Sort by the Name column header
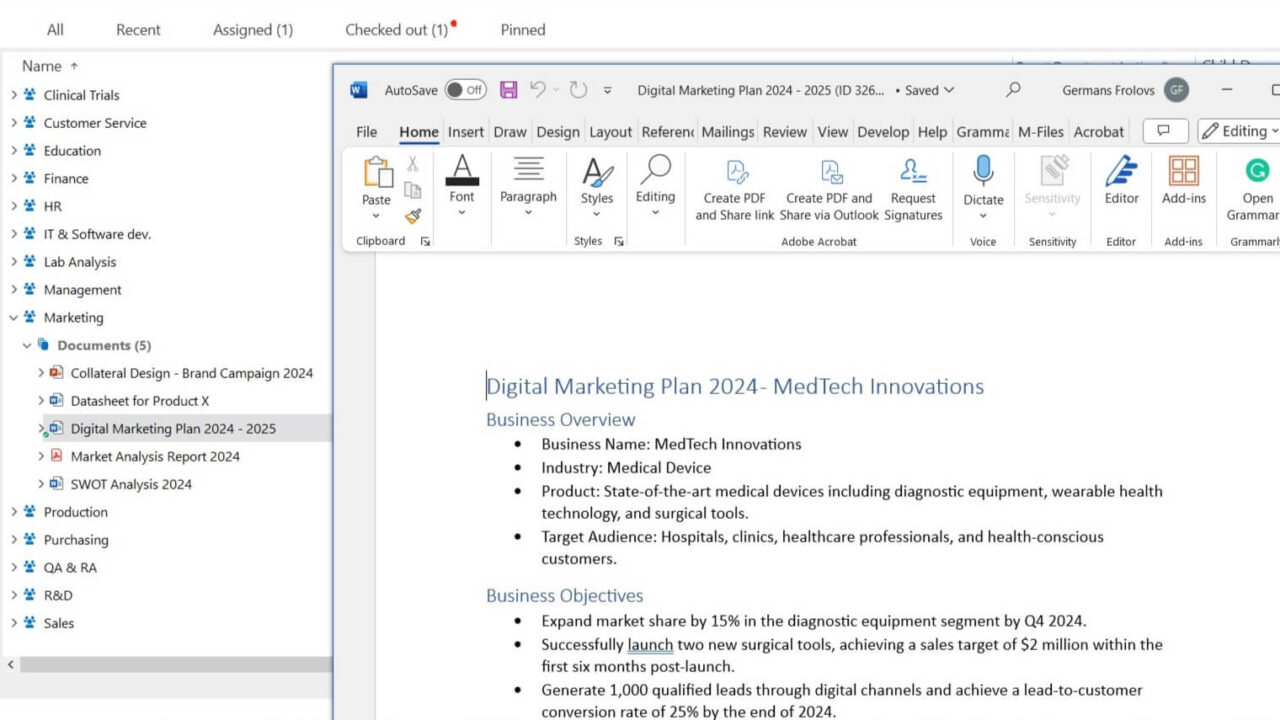 point(42,66)
